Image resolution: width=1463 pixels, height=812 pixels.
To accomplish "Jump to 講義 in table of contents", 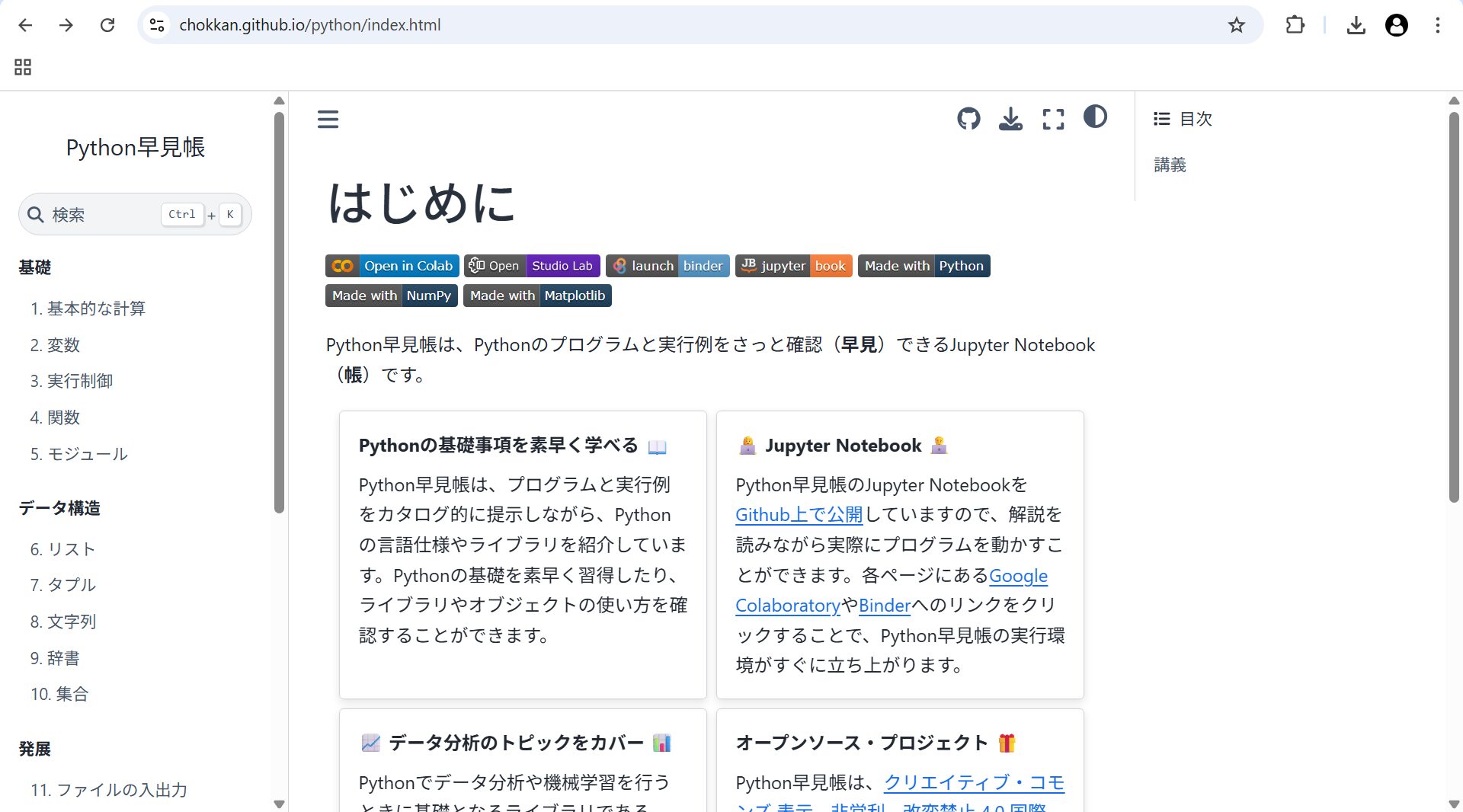I will point(1170,165).
